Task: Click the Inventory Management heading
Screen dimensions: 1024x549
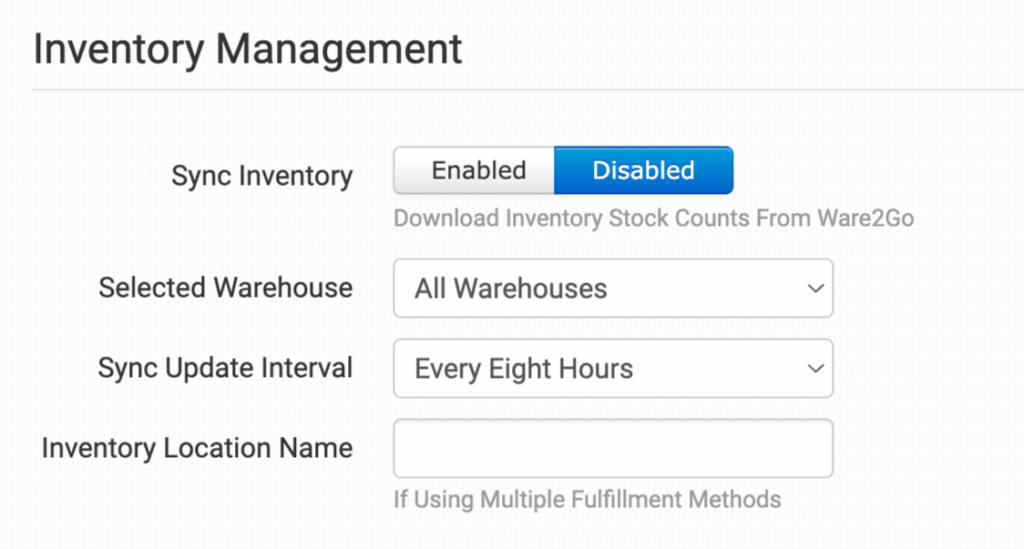Action: pos(247,49)
